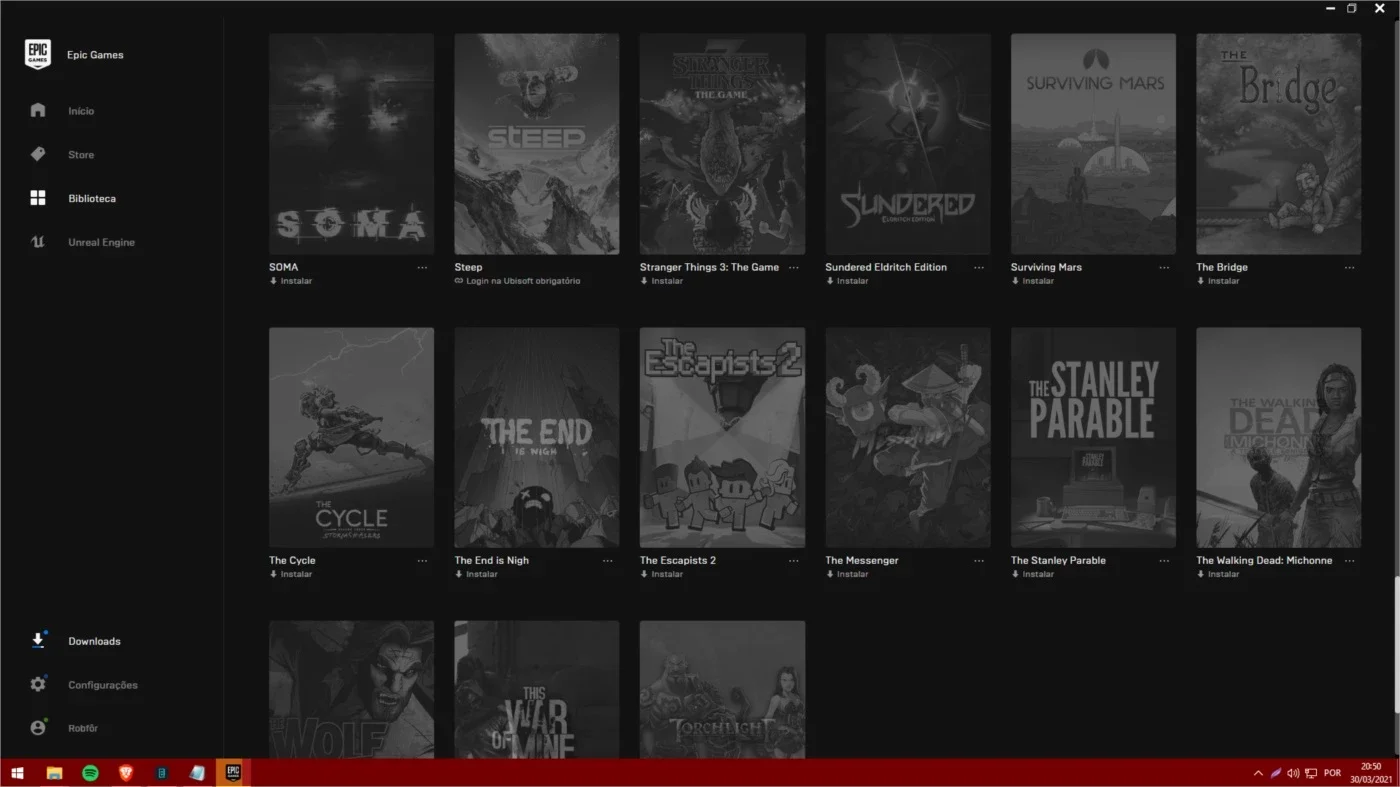
Task: Click install arrow icon under The Stanley Parable
Action: coord(1015,574)
